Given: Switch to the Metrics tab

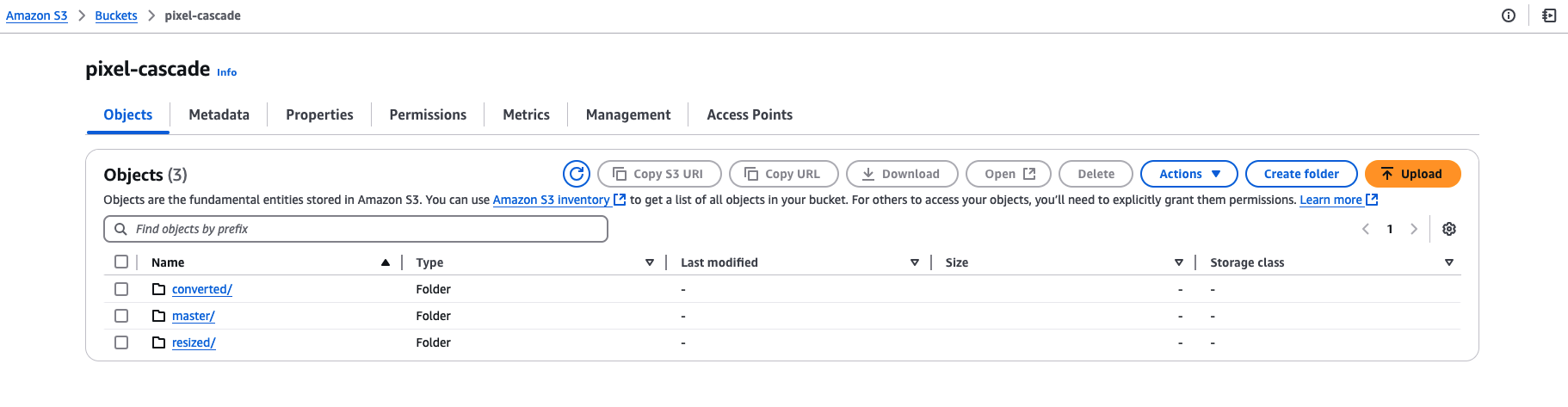Looking at the screenshot, I should tap(526, 114).
